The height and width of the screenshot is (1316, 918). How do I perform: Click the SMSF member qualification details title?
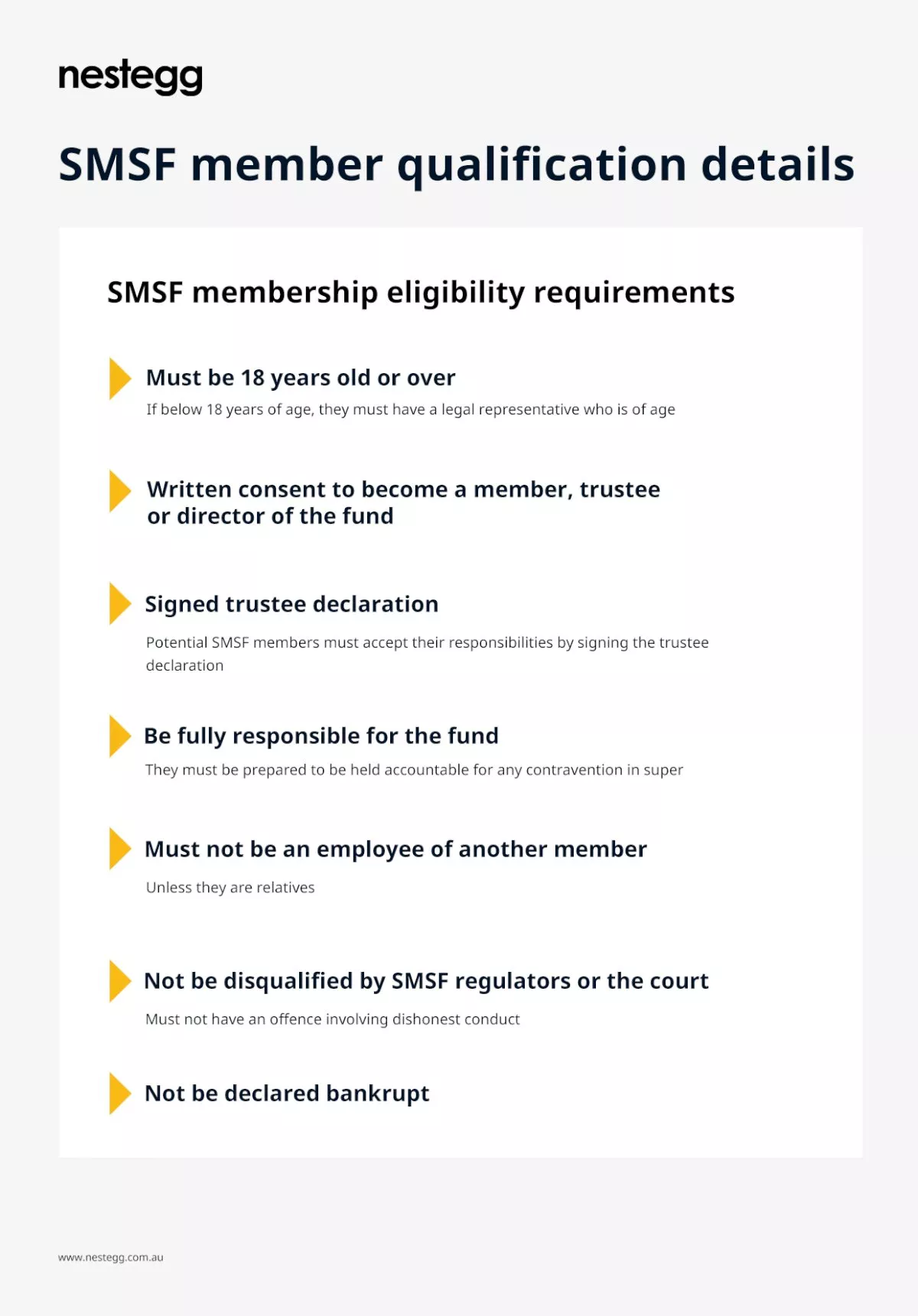point(456,164)
